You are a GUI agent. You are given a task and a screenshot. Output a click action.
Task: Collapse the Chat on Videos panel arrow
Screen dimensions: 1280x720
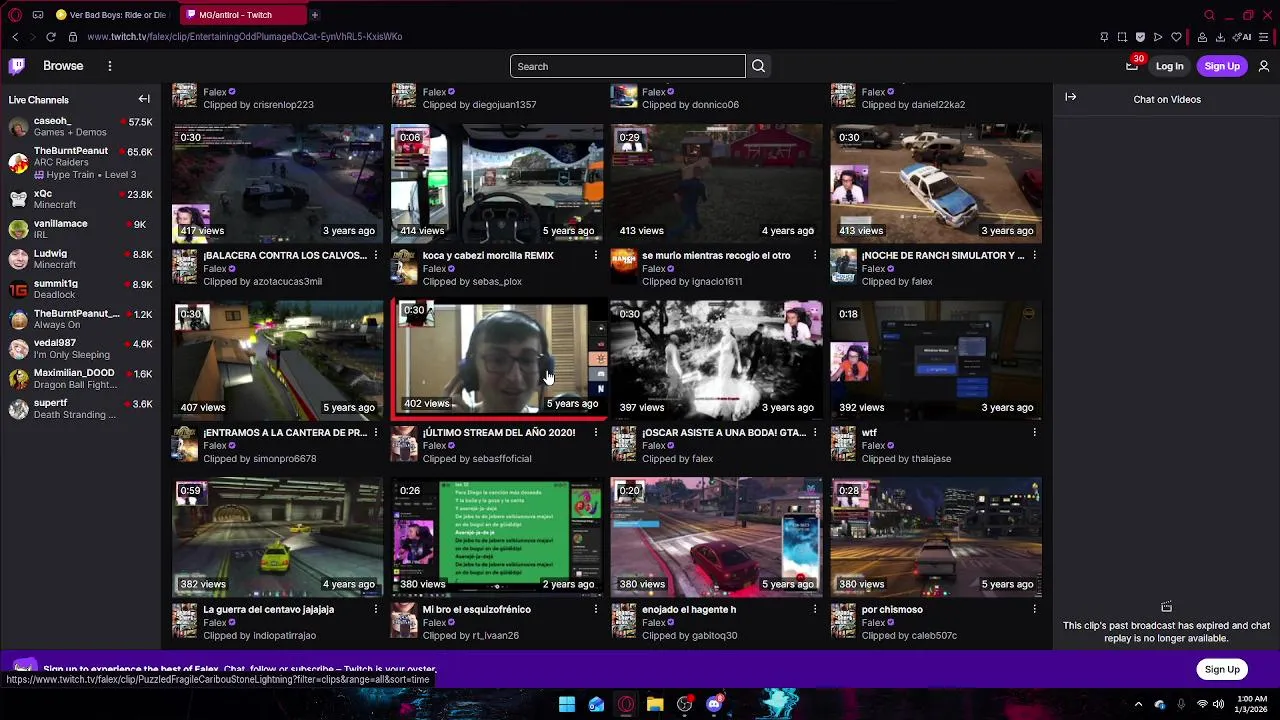[1070, 97]
